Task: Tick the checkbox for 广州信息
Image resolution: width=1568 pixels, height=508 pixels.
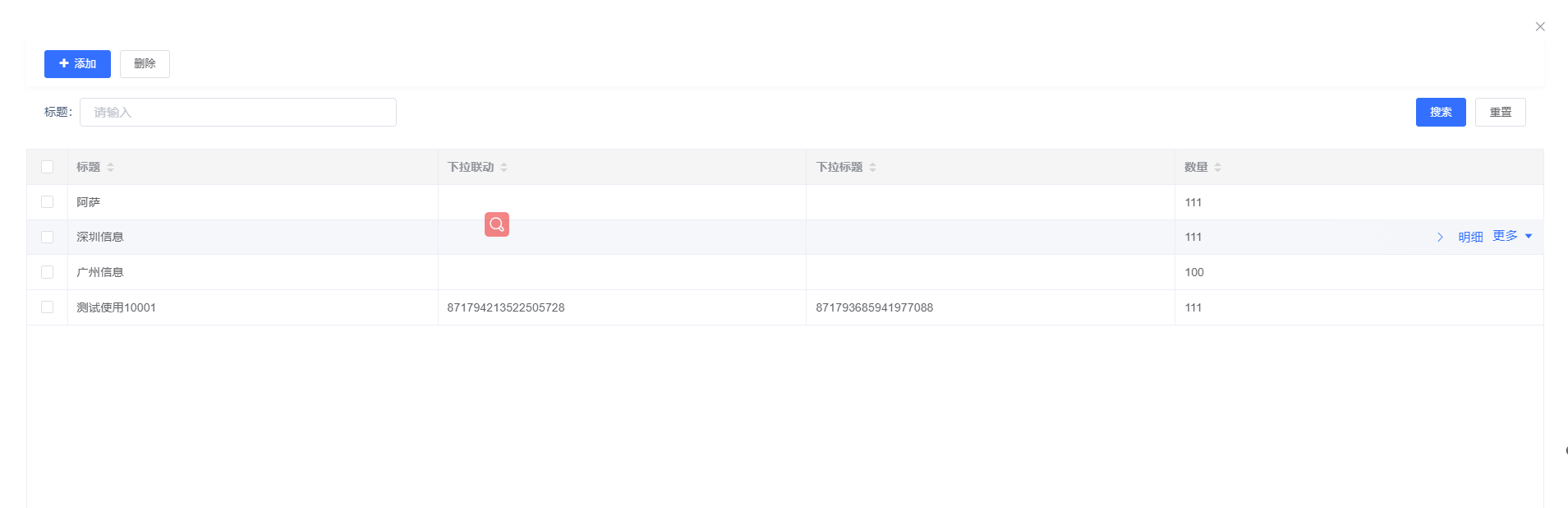Action: pos(48,272)
